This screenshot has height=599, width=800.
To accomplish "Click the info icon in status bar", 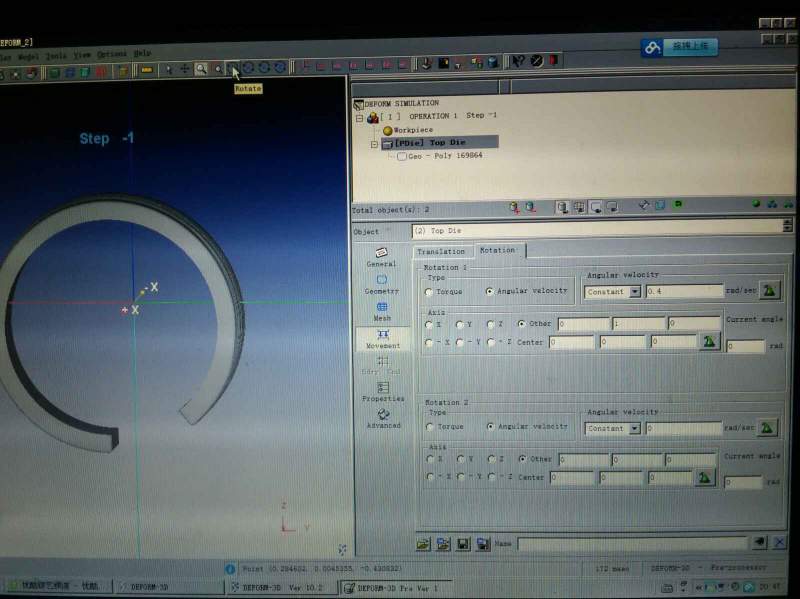I will (x=230, y=569).
